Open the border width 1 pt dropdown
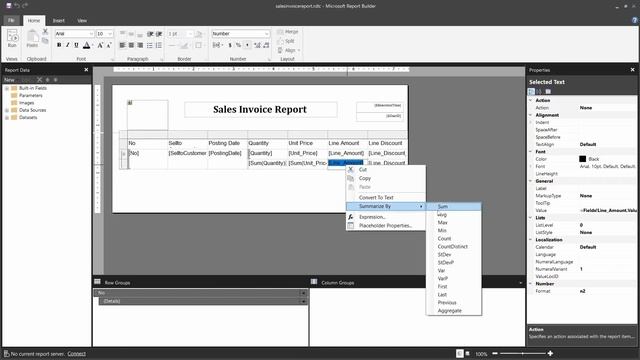 [190, 34]
